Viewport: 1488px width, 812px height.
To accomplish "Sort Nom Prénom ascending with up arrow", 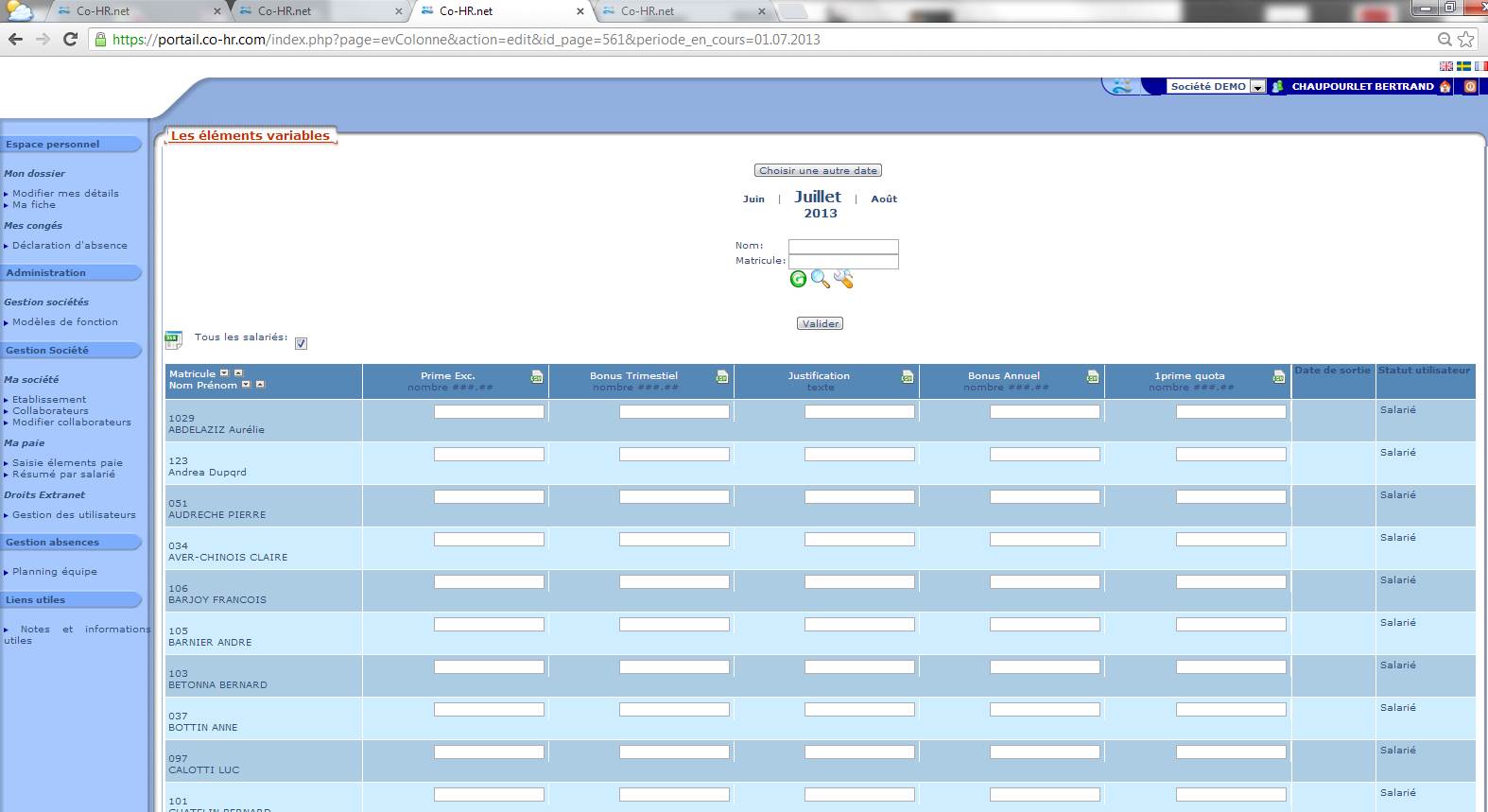I will pos(260,385).
